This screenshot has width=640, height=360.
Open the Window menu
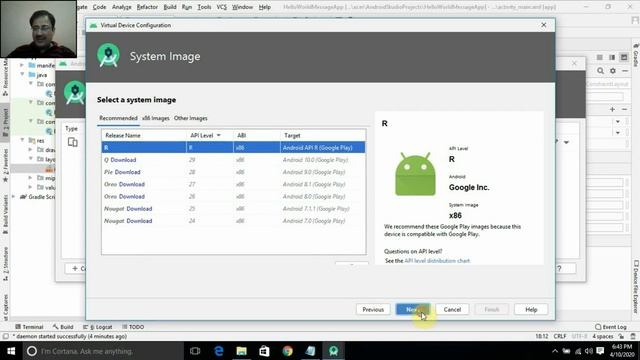242,7
